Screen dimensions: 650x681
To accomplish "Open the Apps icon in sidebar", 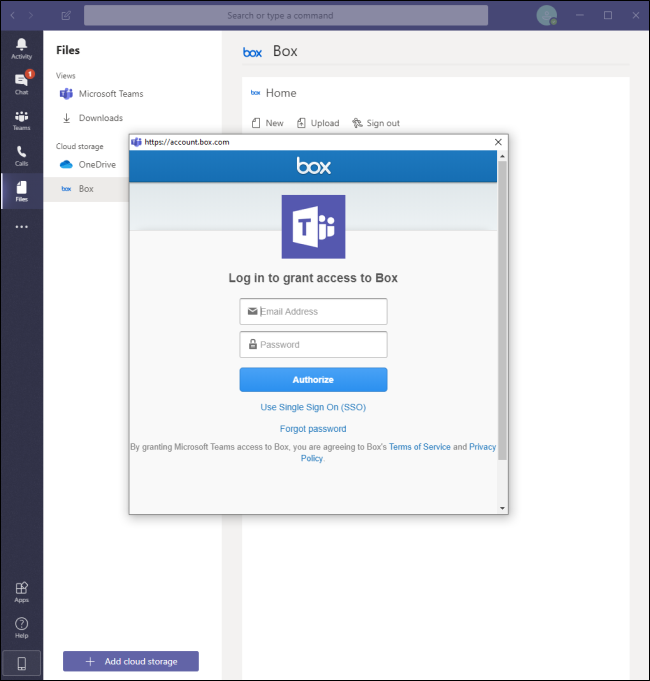I will pyautogui.click(x=21, y=592).
